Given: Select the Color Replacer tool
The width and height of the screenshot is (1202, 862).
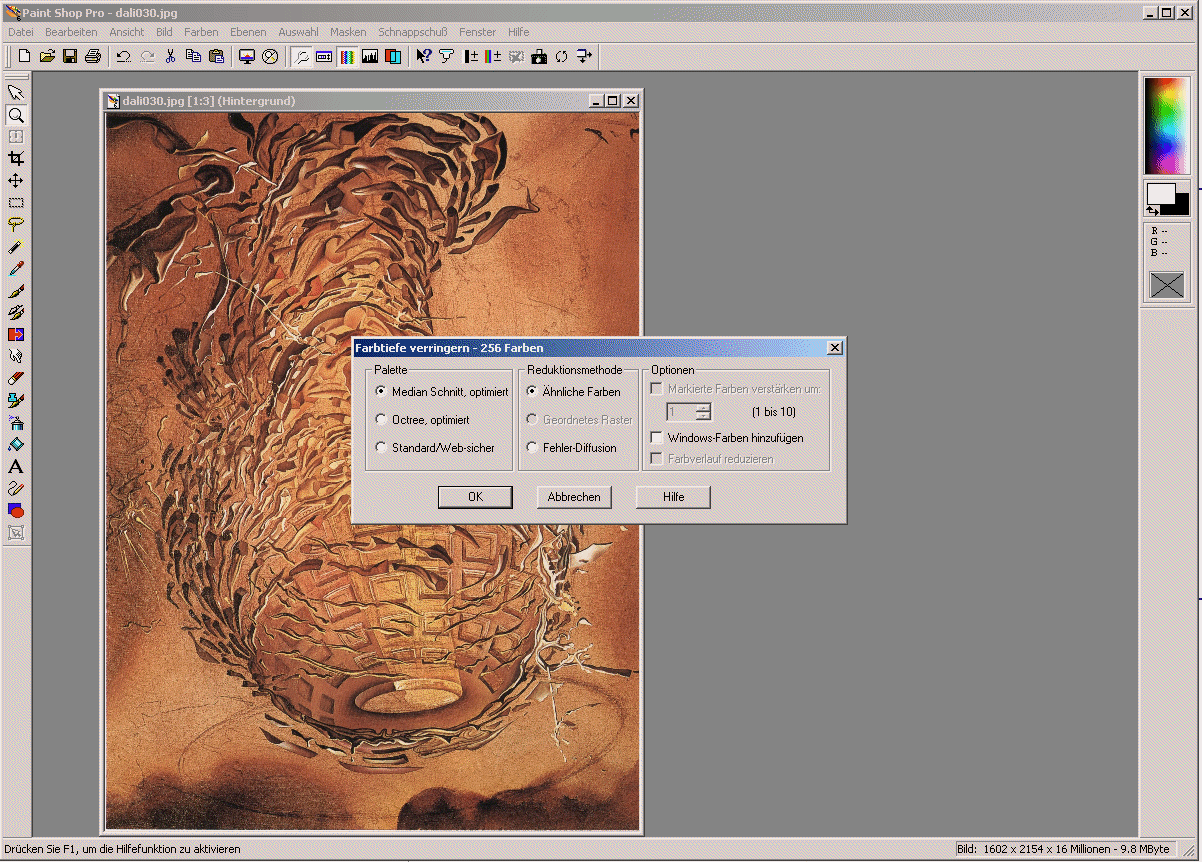Looking at the screenshot, I should pos(16,334).
